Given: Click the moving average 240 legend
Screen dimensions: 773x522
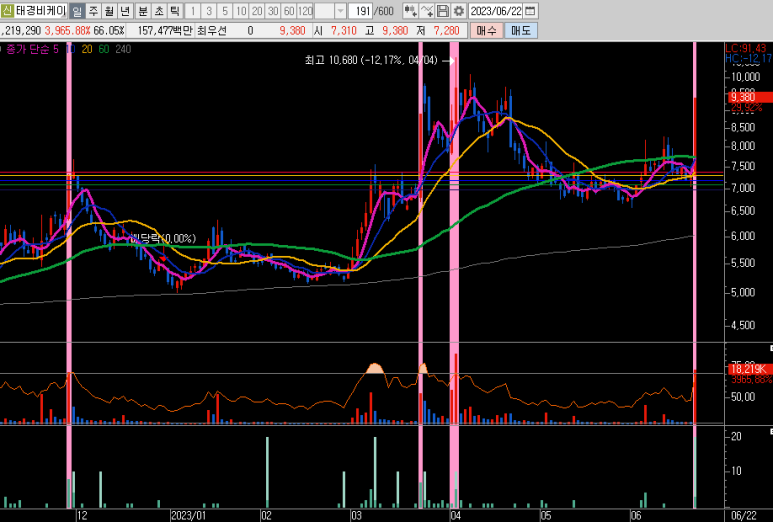Looking at the screenshot, I should coord(123,49).
